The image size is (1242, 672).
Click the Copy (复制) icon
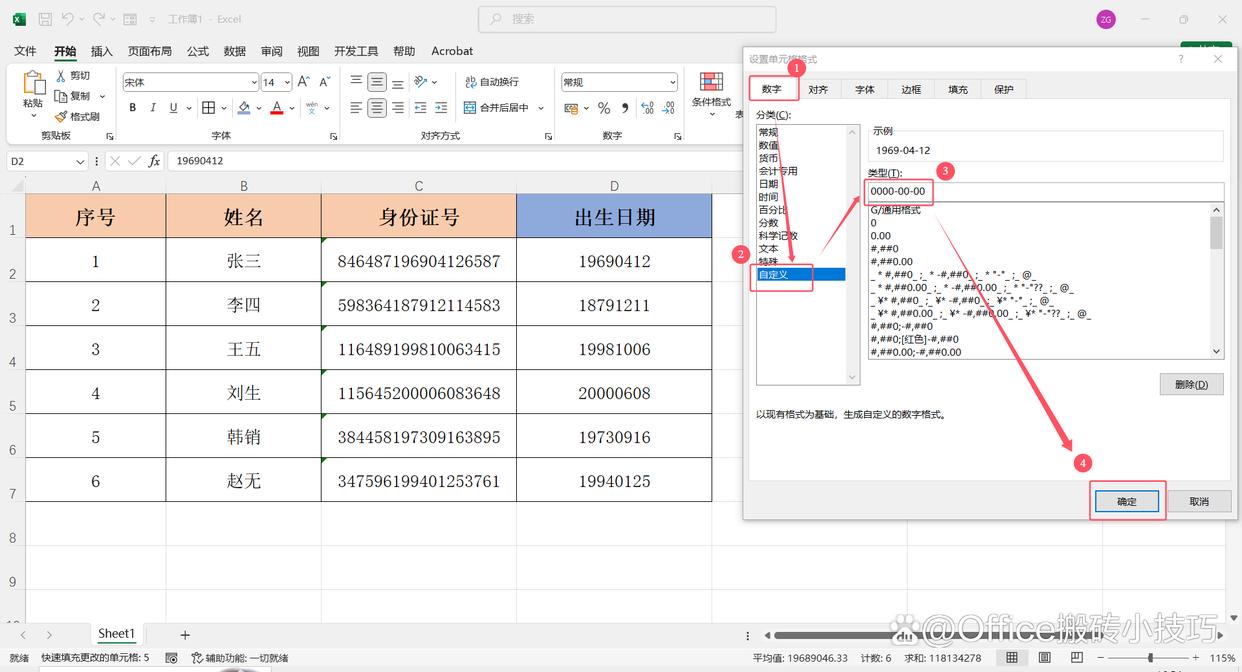point(61,96)
